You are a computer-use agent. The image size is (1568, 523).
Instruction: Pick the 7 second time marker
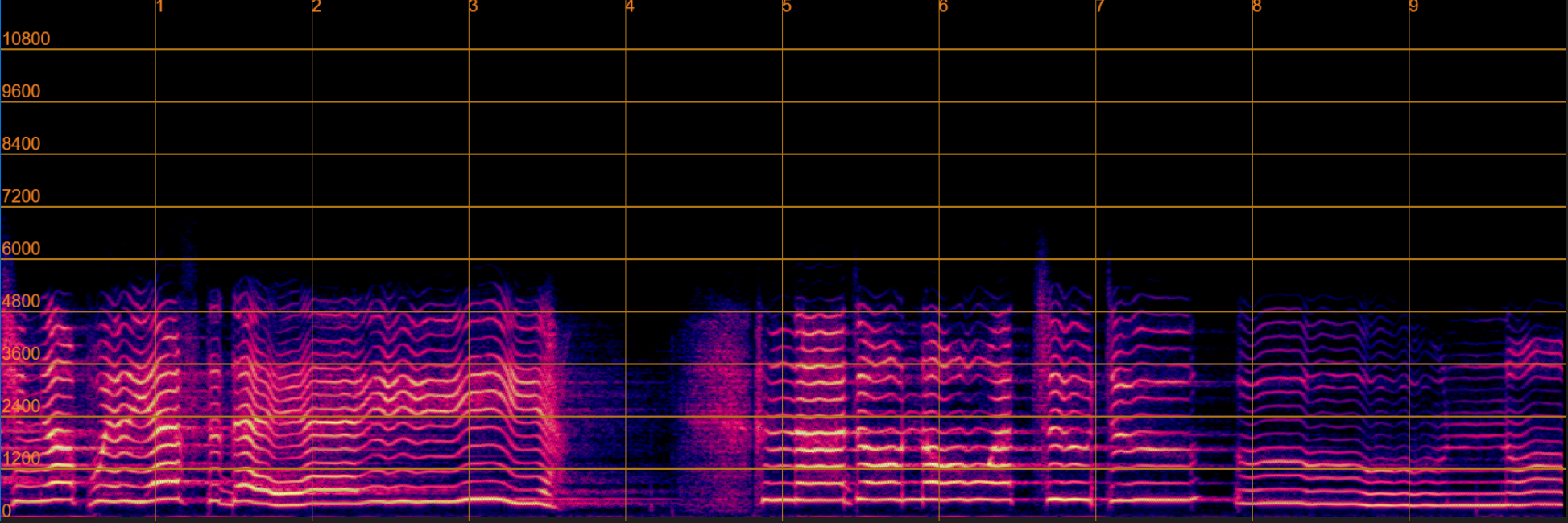point(1100,7)
